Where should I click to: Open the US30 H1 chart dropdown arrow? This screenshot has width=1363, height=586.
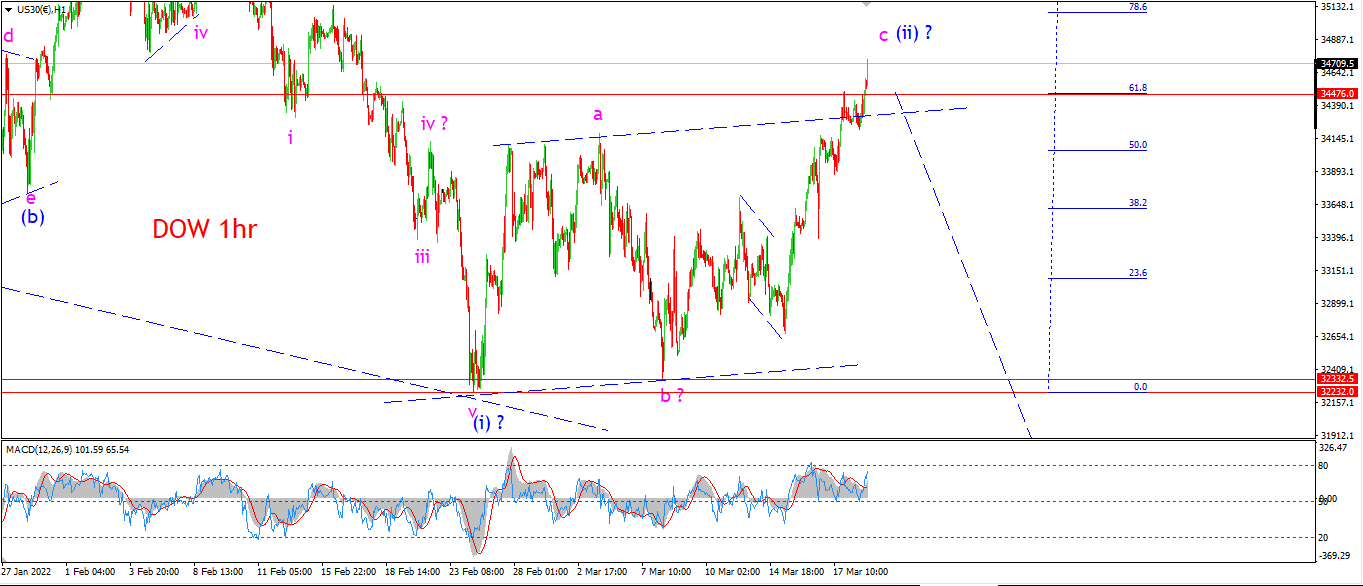[x=9, y=9]
